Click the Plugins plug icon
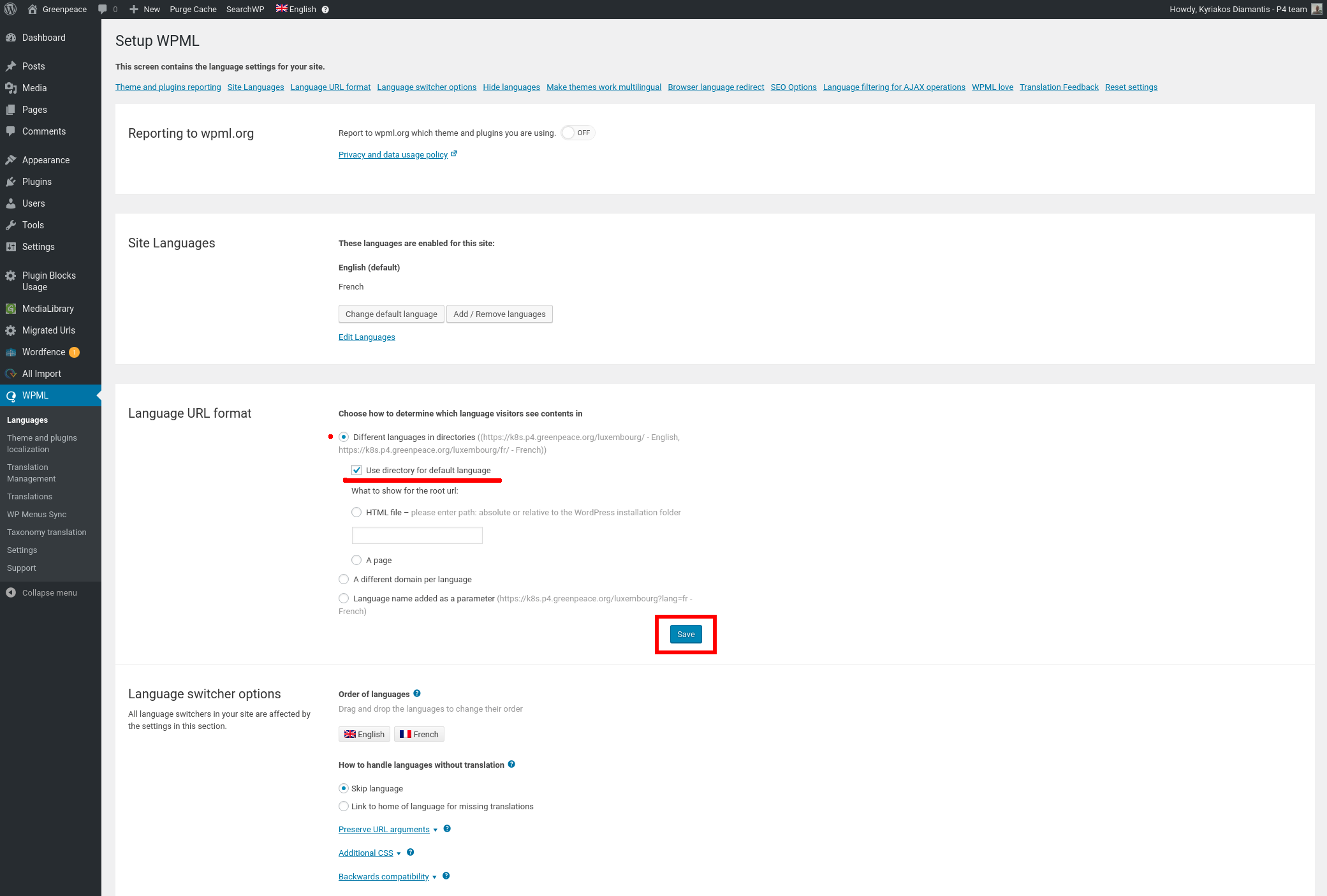 pos(11,182)
